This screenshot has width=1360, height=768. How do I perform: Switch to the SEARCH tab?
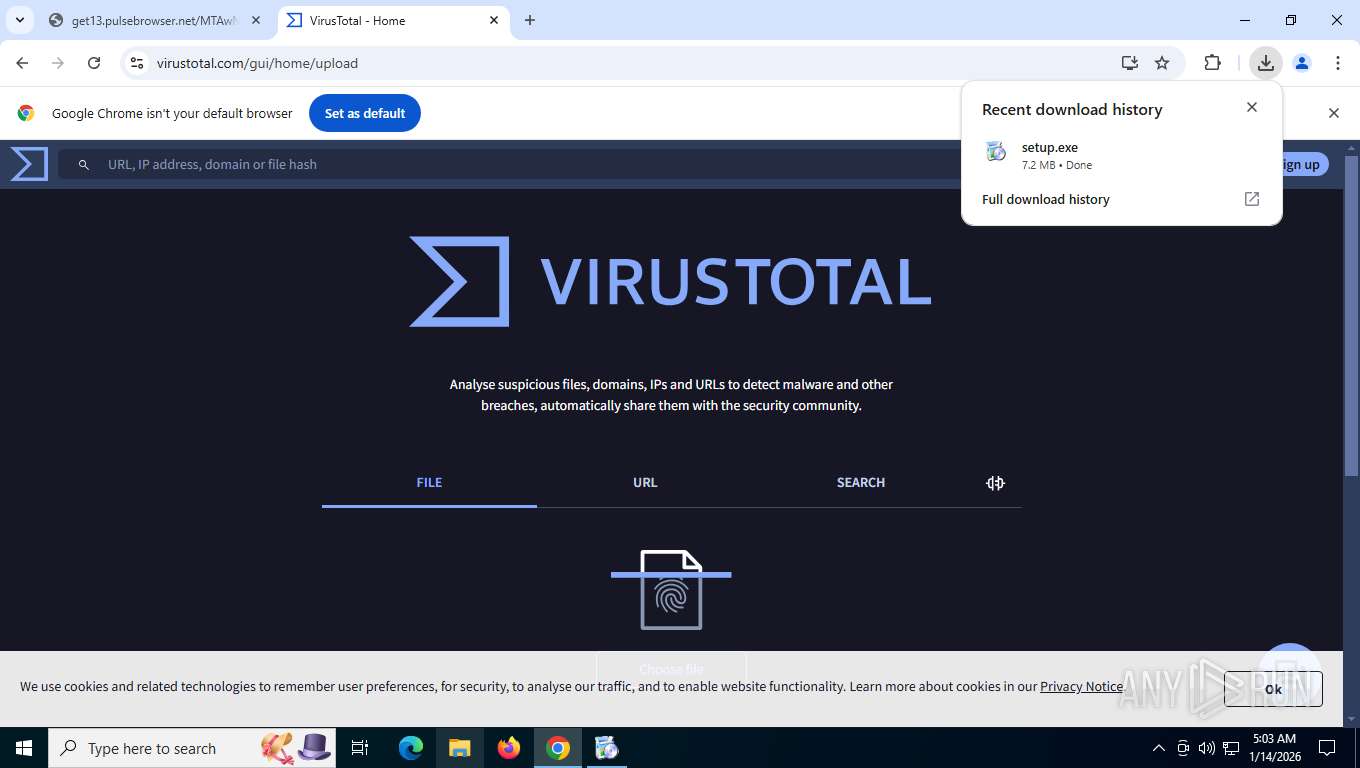(x=861, y=483)
